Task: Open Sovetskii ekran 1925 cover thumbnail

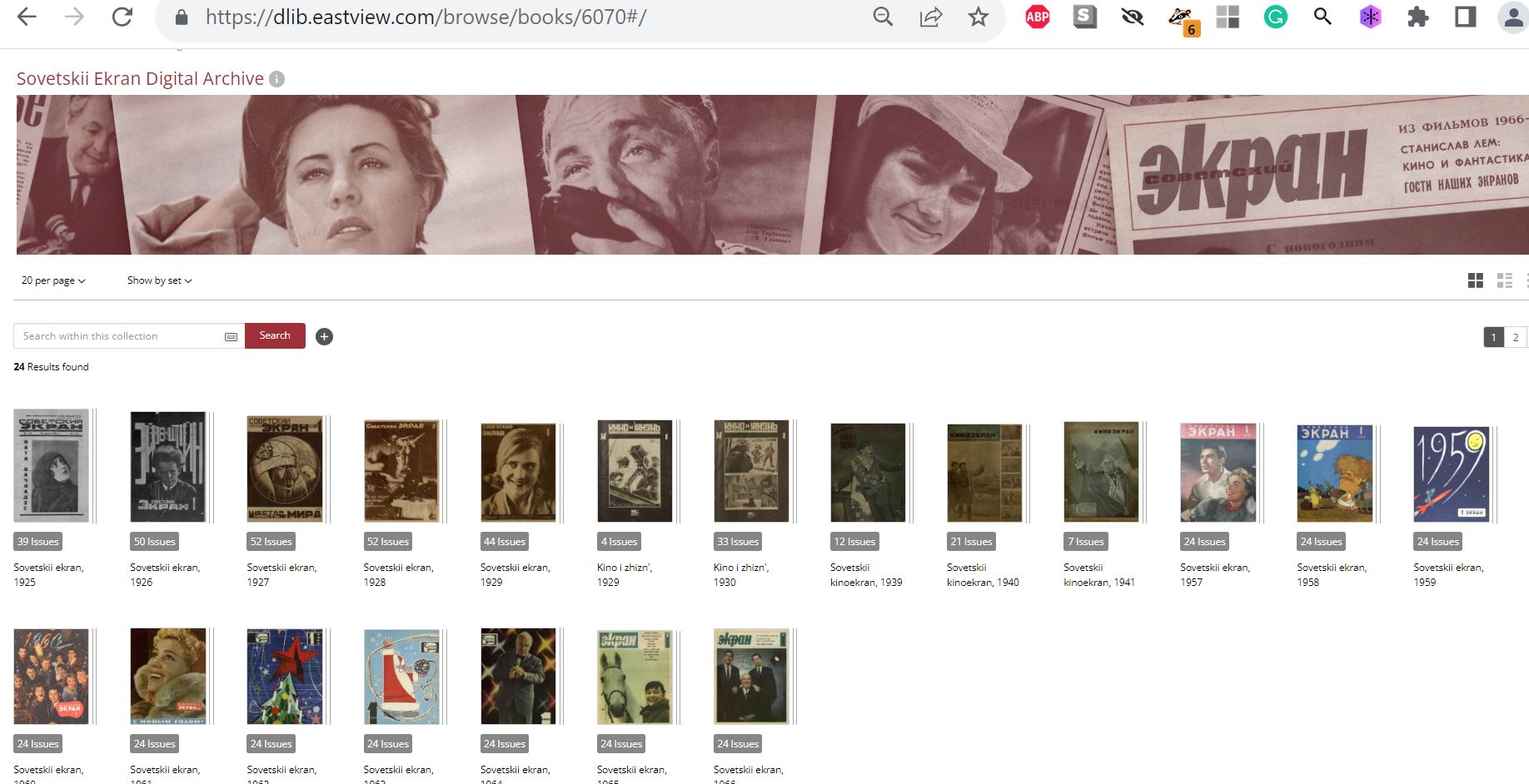Action: click(x=52, y=466)
